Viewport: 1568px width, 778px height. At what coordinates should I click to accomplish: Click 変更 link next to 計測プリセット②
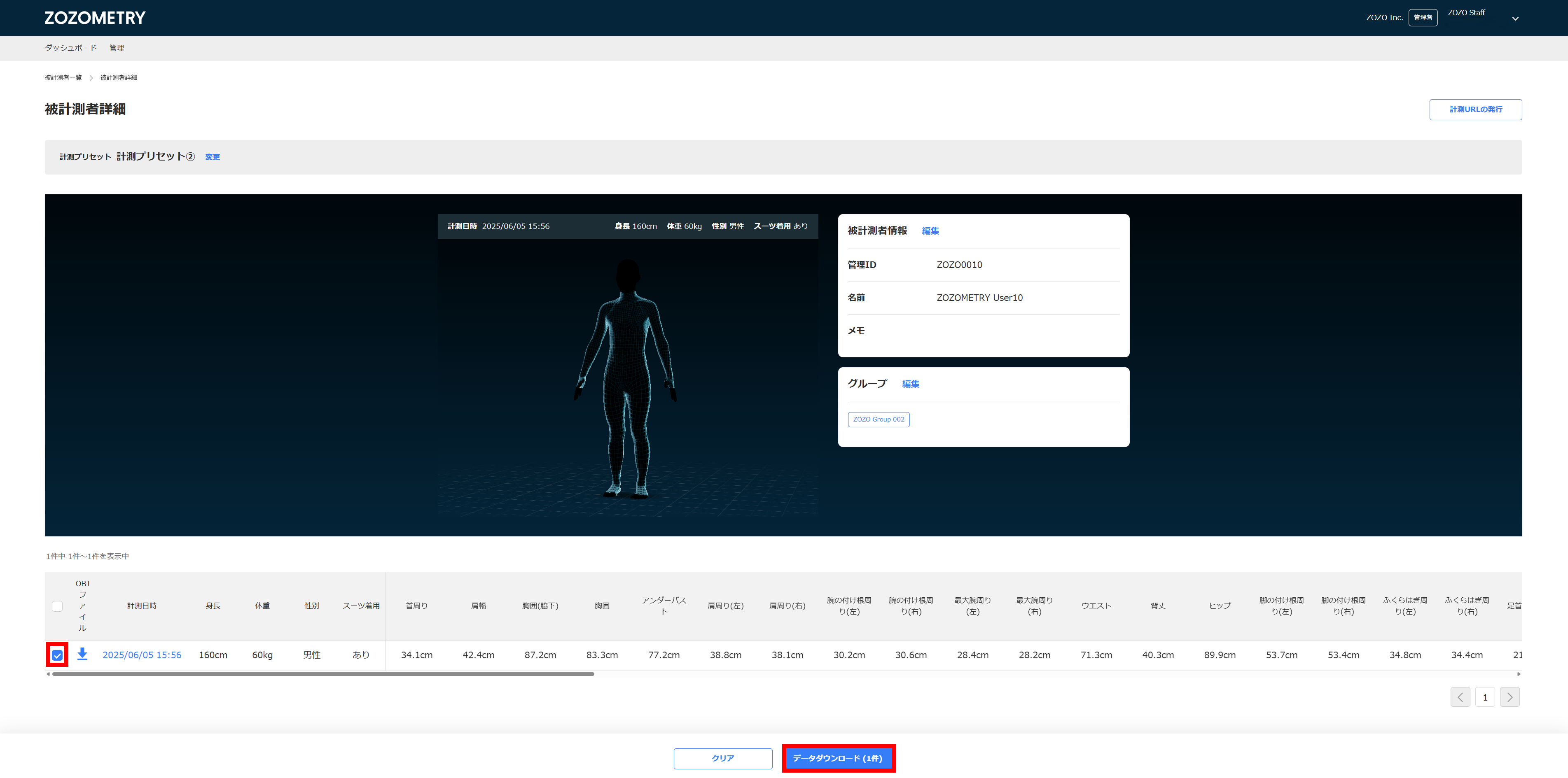click(213, 157)
